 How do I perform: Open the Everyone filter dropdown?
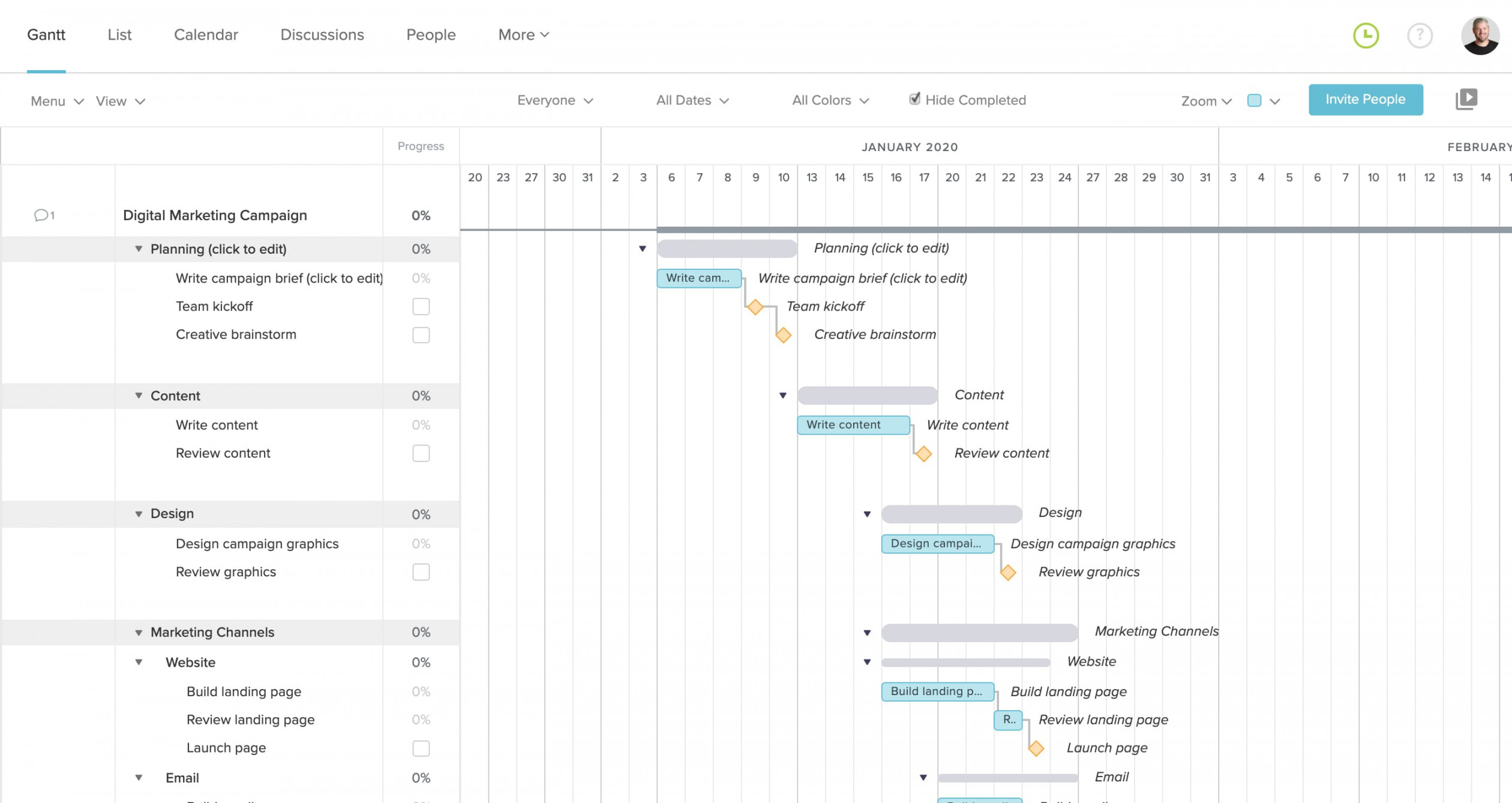(555, 99)
